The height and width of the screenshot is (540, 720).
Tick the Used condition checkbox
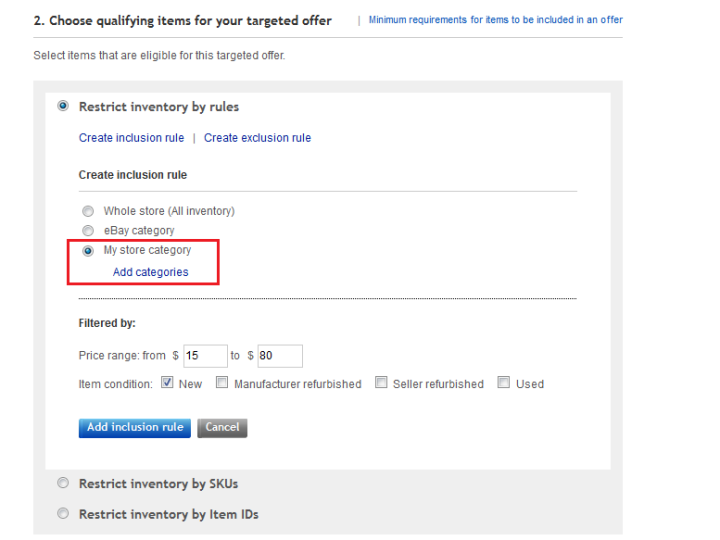(x=504, y=382)
